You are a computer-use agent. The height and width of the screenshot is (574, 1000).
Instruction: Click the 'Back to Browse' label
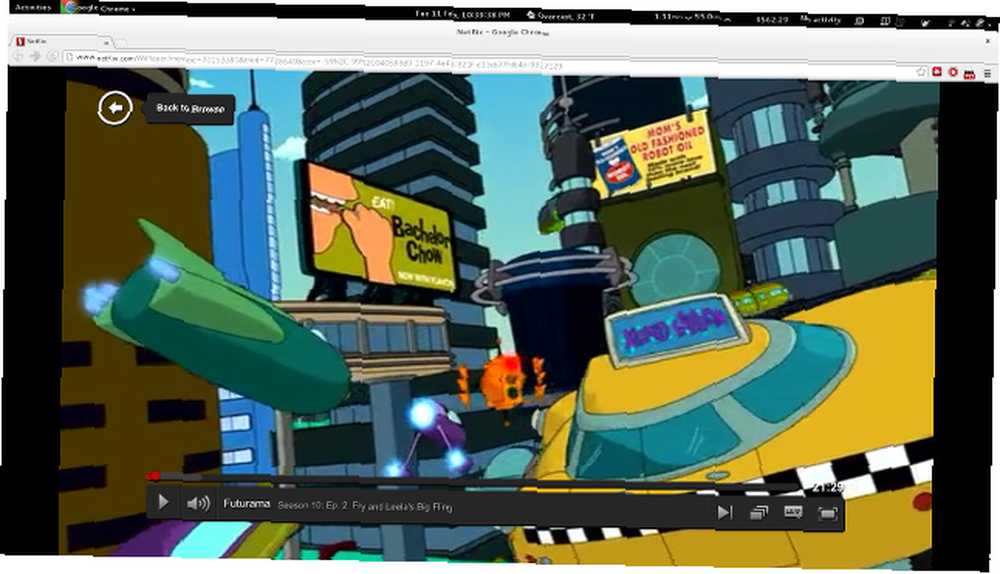coord(191,108)
